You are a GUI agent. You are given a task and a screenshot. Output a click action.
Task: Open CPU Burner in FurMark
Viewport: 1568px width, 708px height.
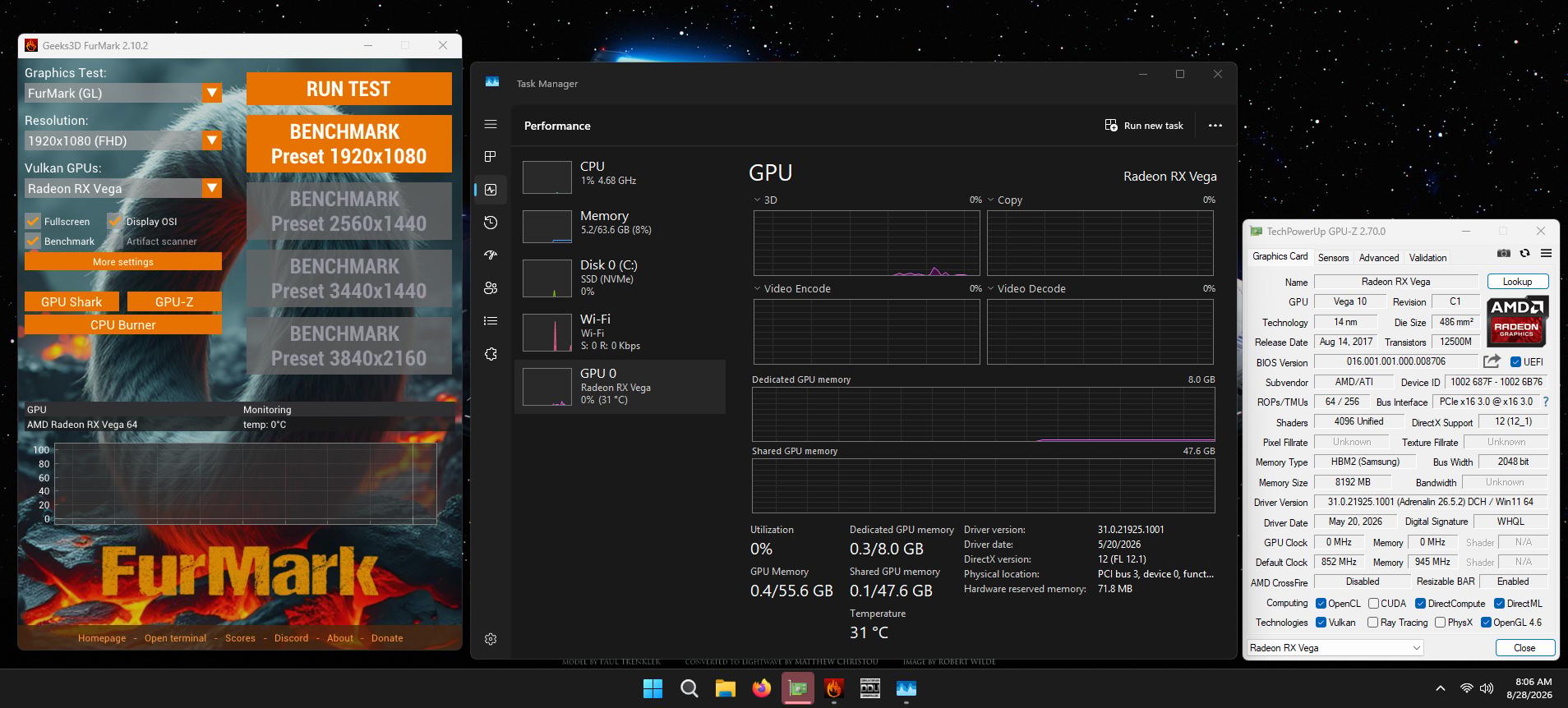coord(123,324)
